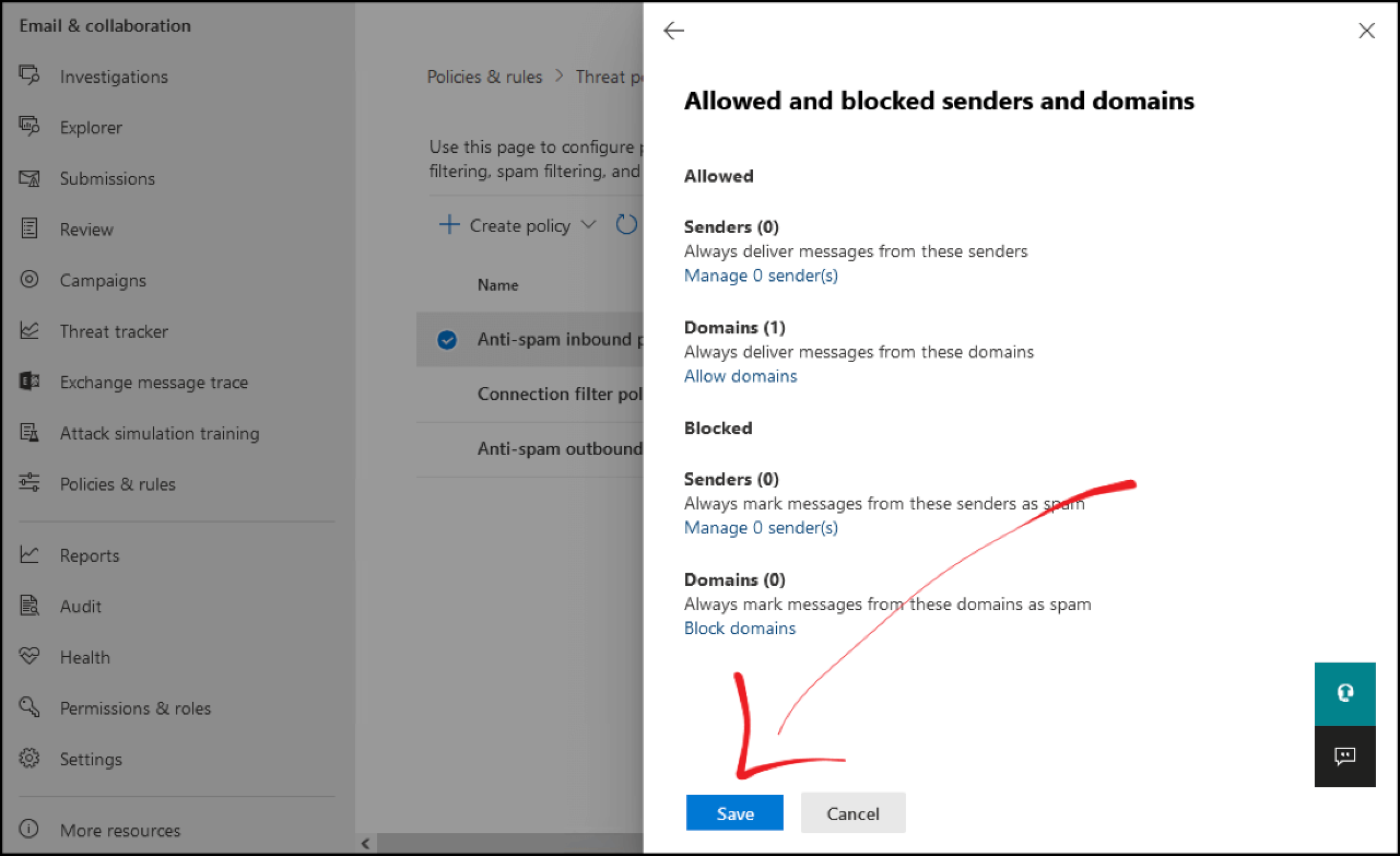
Task: Open the feedback chat bubble button
Action: [1345, 756]
